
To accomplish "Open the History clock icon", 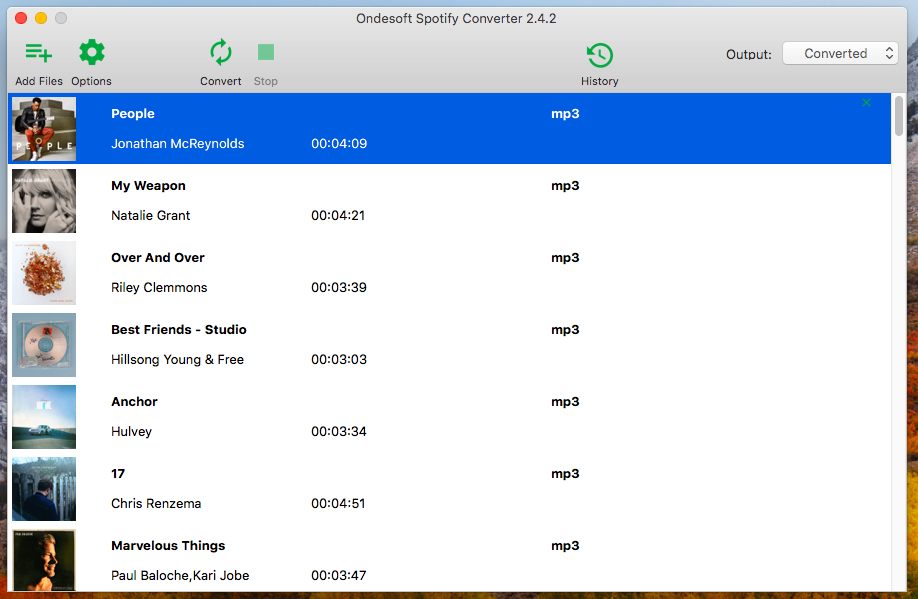I will [x=600, y=56].
